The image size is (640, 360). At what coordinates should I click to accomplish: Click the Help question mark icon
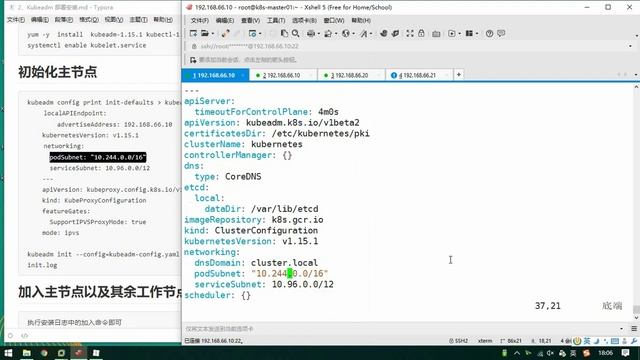(489, 34)
